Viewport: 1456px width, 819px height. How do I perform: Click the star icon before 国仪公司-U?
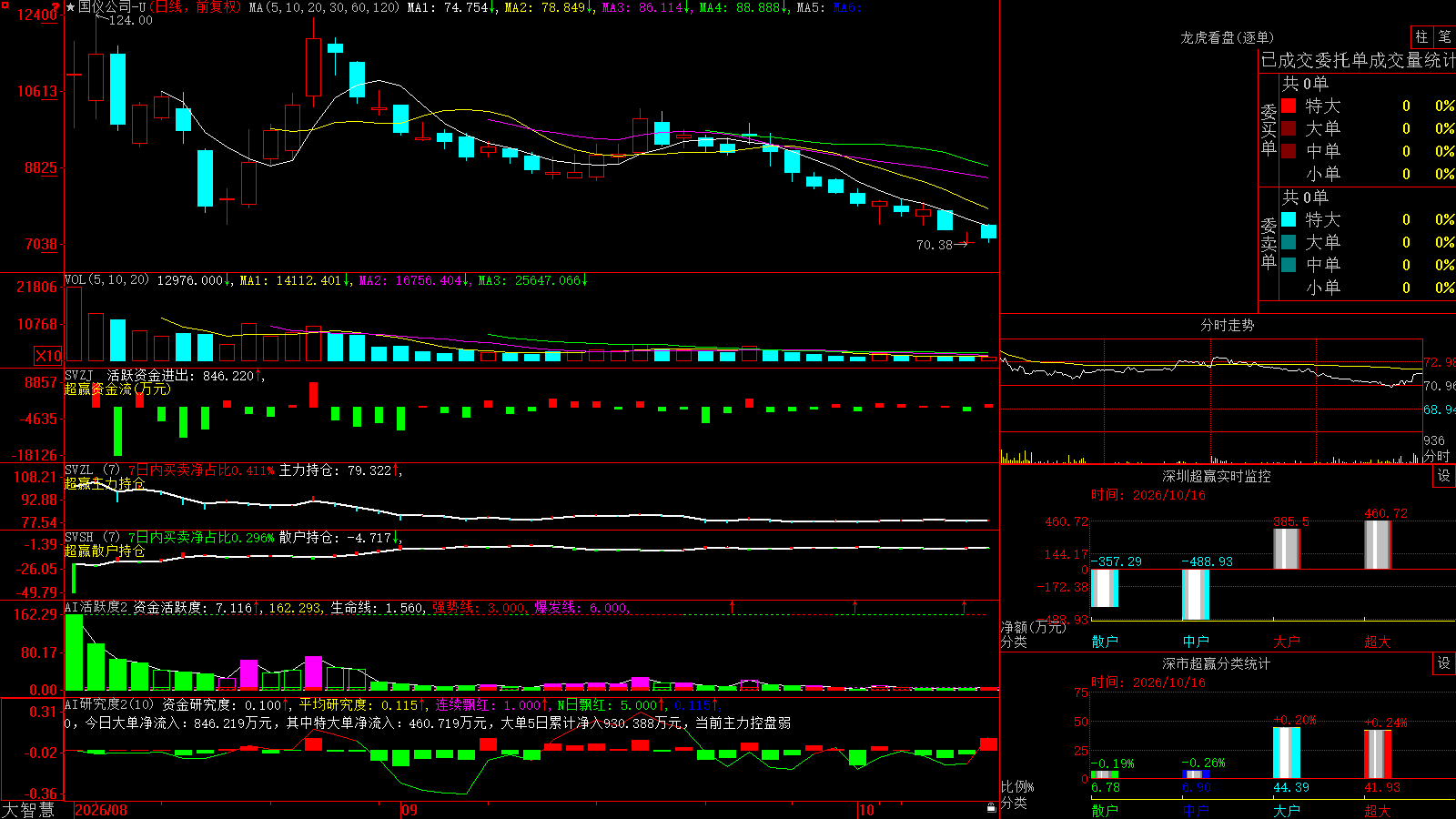71,7
